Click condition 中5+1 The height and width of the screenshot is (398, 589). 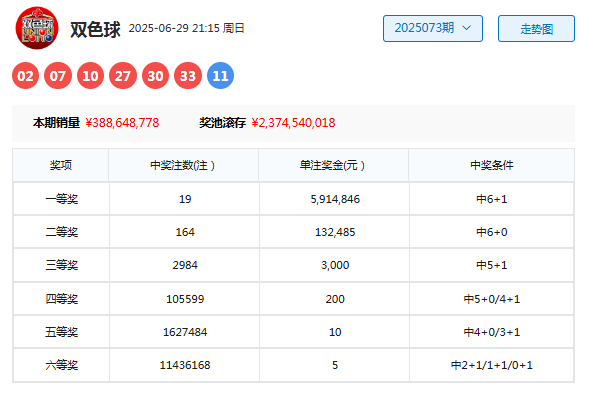coord(492,265)
